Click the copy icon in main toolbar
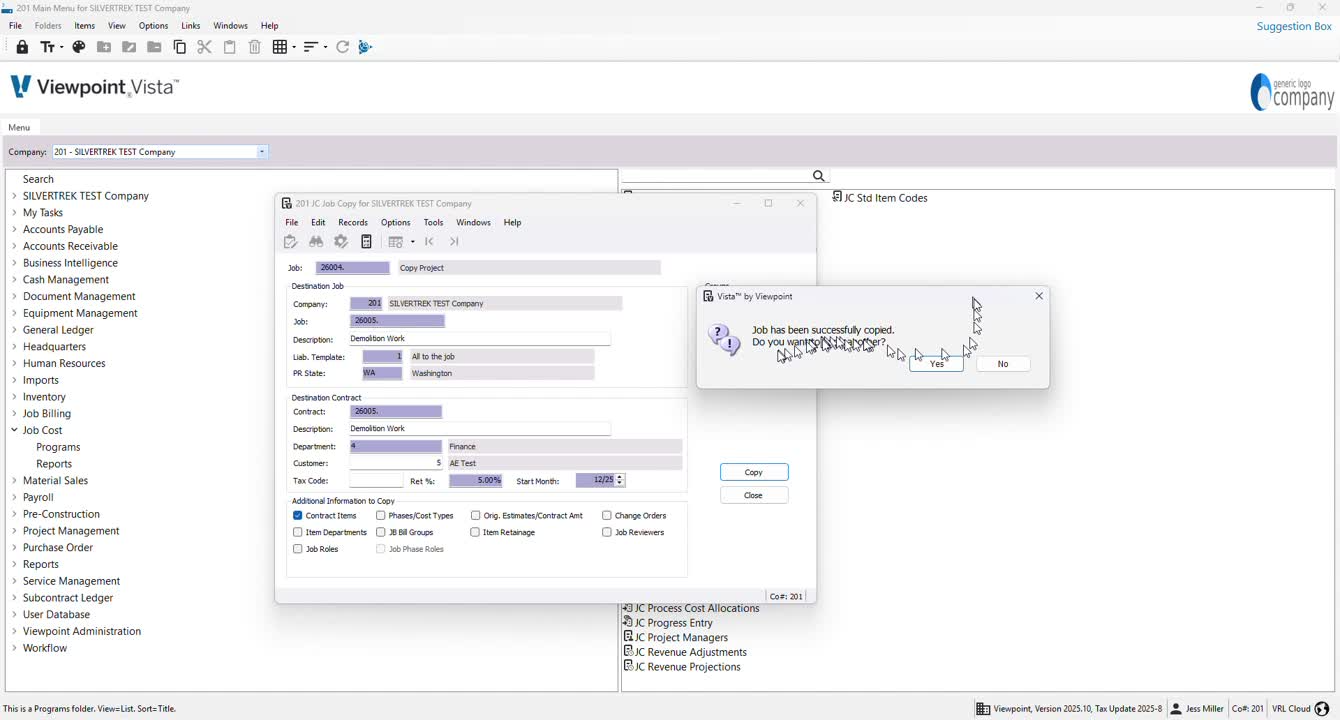1340x720 pixels. coord(180,47)
